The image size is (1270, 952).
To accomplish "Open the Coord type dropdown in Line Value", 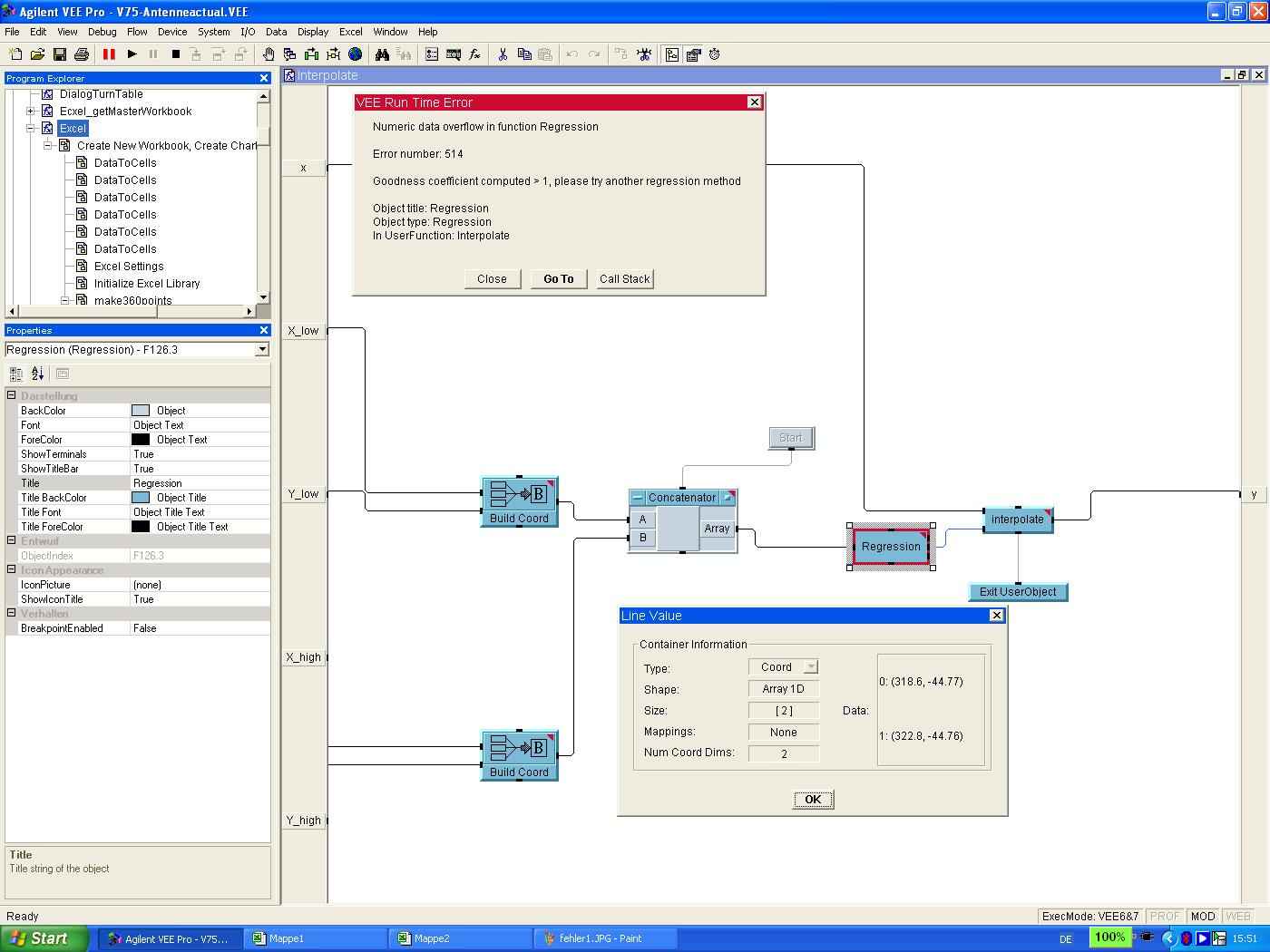I will click(810, 667).
